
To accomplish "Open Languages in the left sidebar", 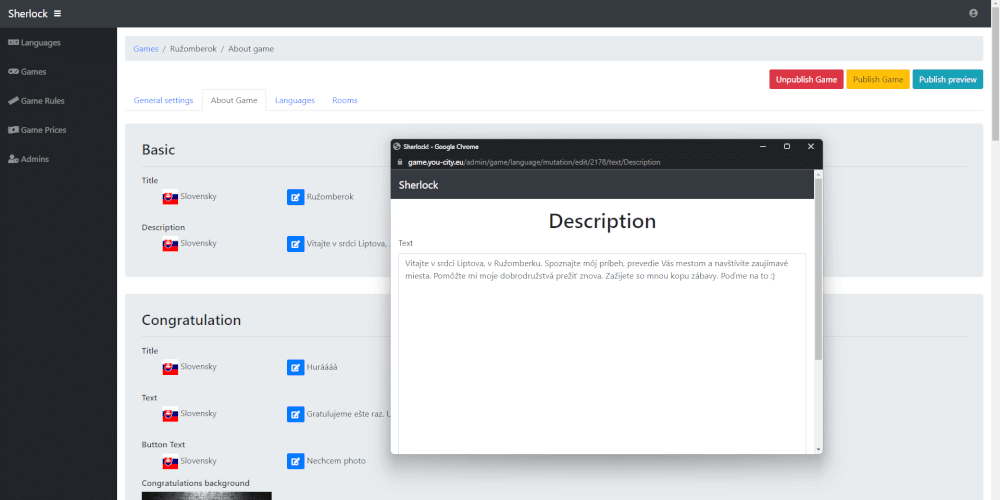I will (x=40, y=43).
